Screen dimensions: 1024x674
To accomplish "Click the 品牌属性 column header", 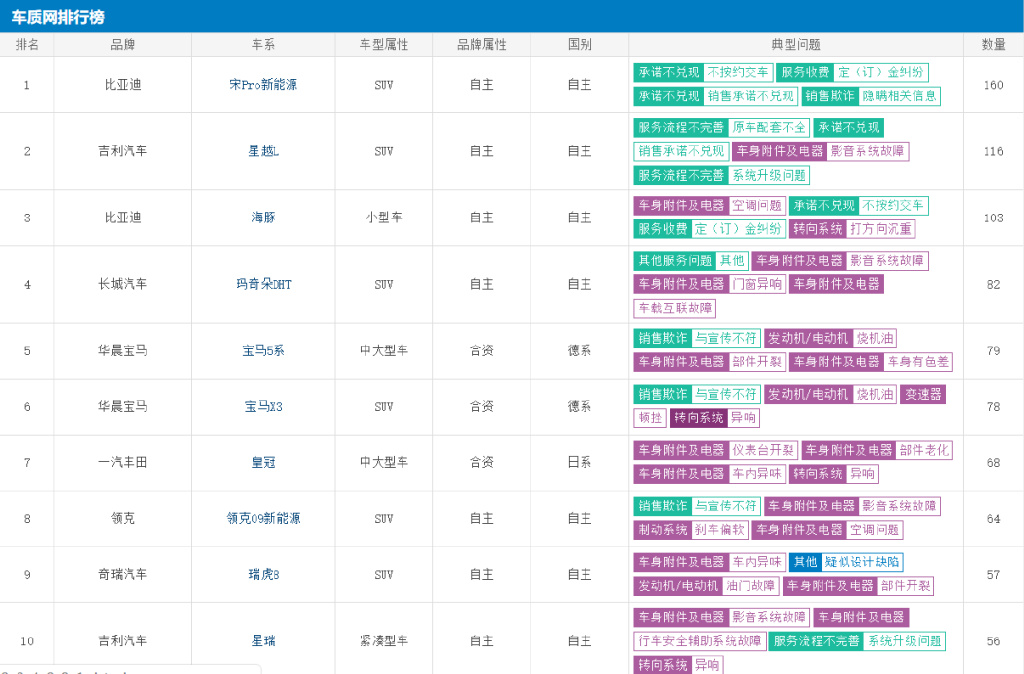I will pyautogui.click(x=481, y=44).
